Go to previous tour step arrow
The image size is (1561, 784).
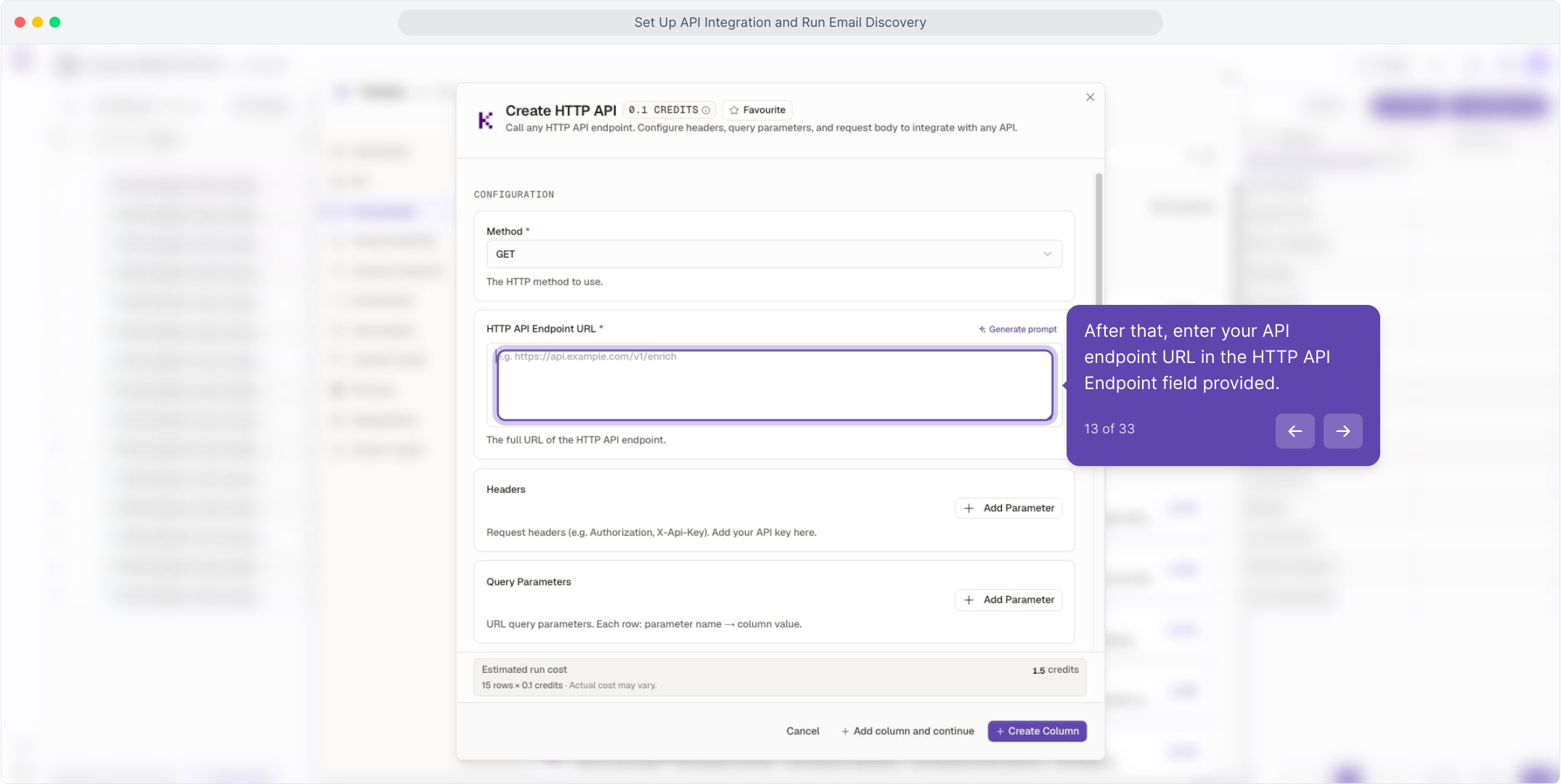(1295, 431)
